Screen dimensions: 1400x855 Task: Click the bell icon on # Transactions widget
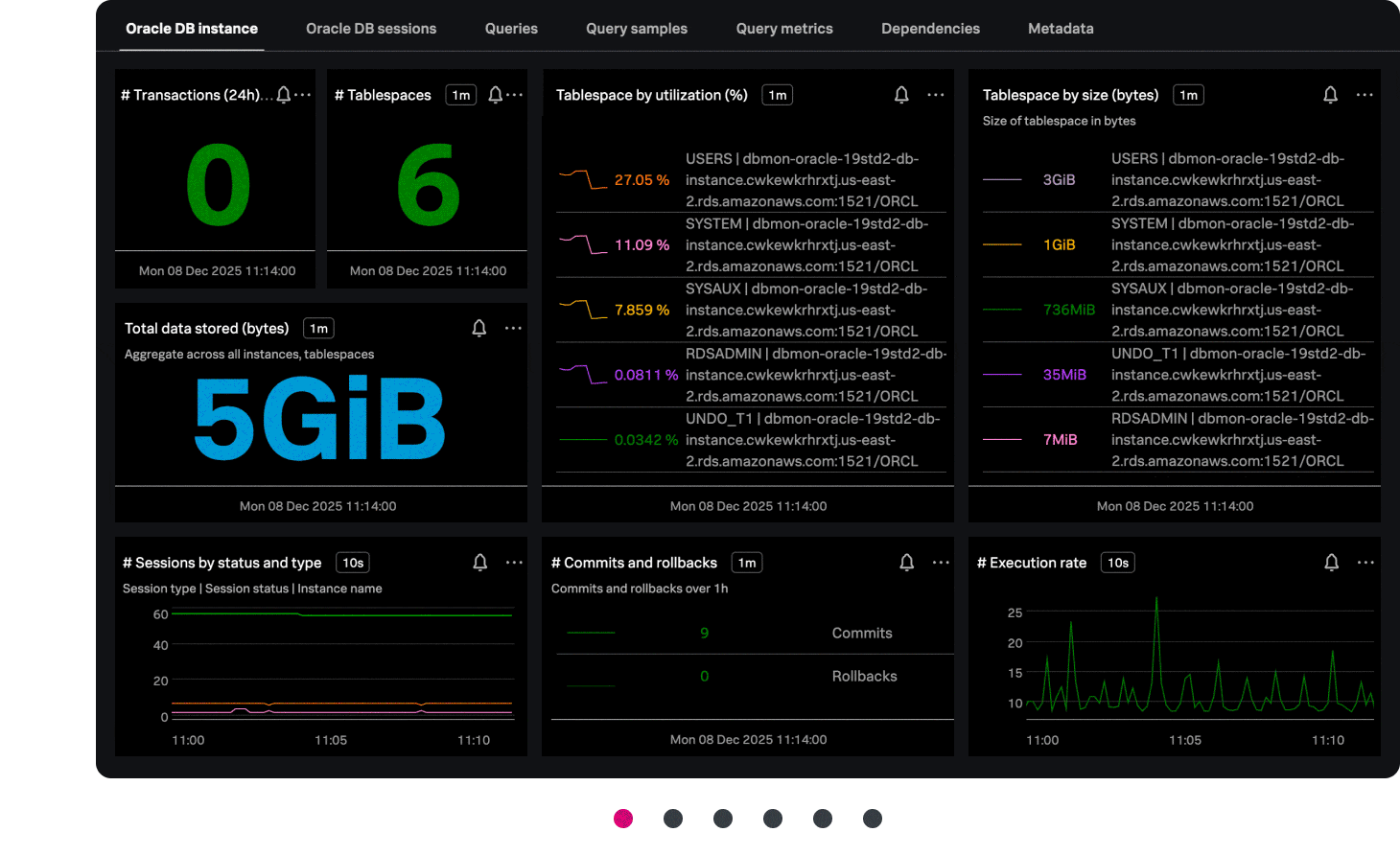283,94
